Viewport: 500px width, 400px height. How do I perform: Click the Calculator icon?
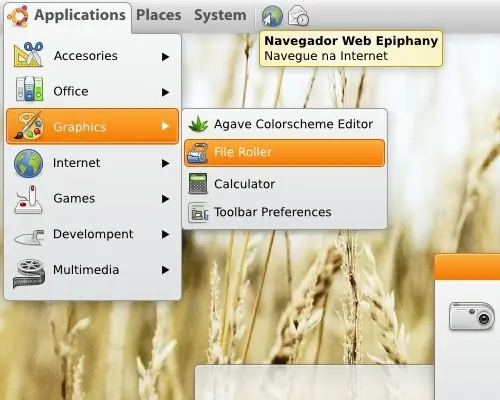(198, 183)
